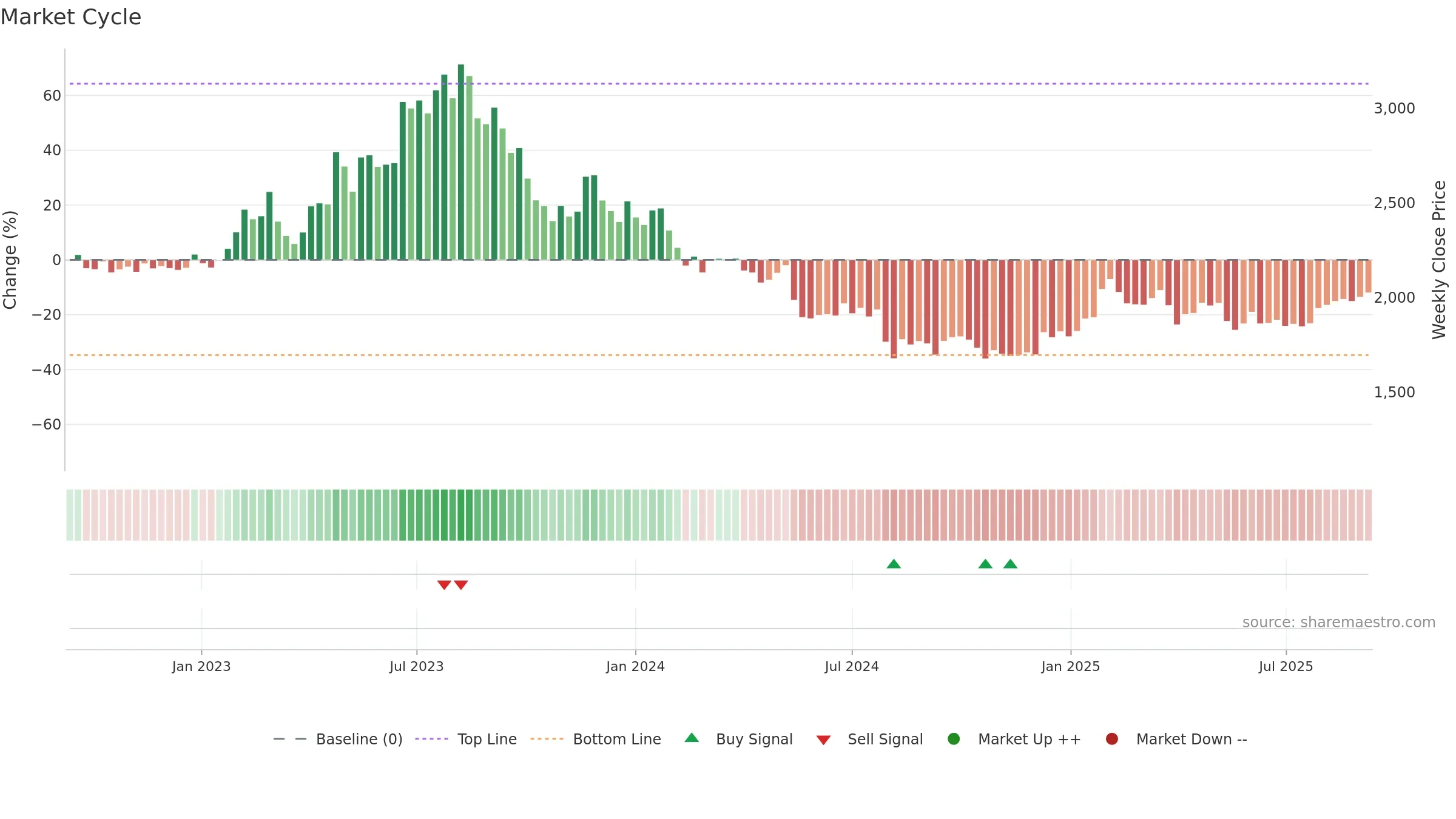Click the 0 tick on the left axis

56,260
